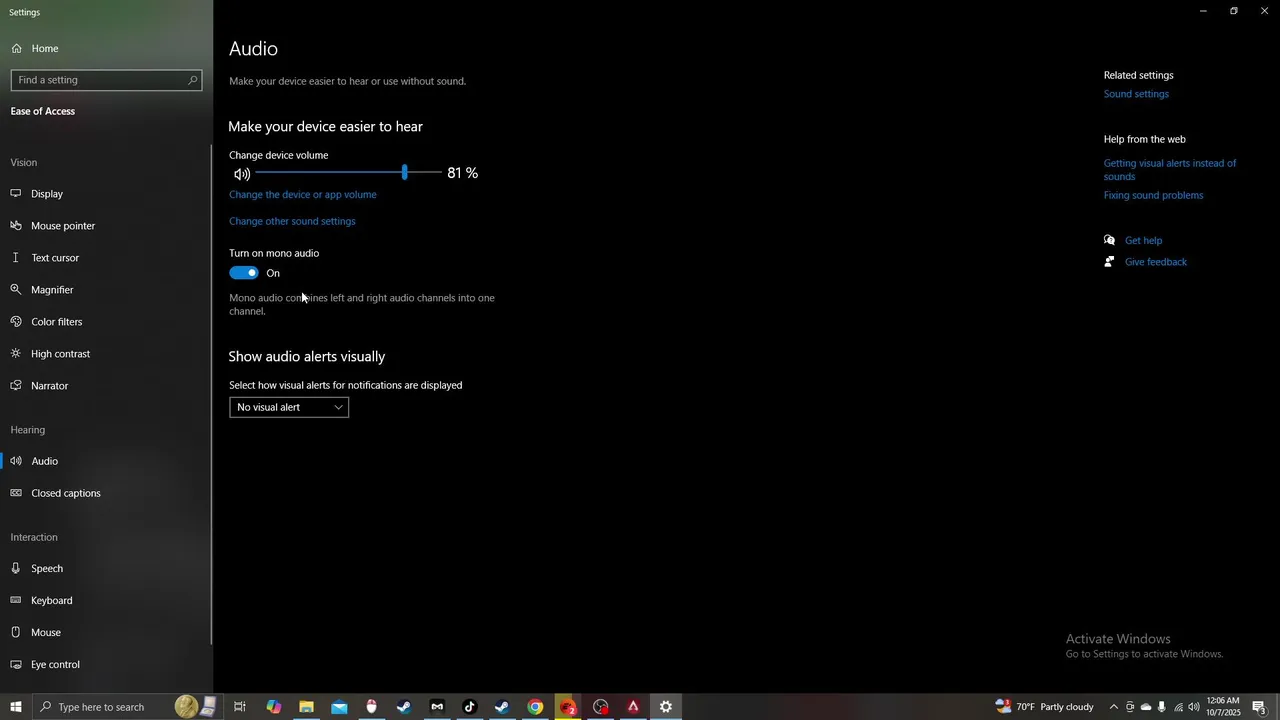This screenshot has width=1280, height=720.
Task: Click the Find a setting search box
Action: click(106, 80)
